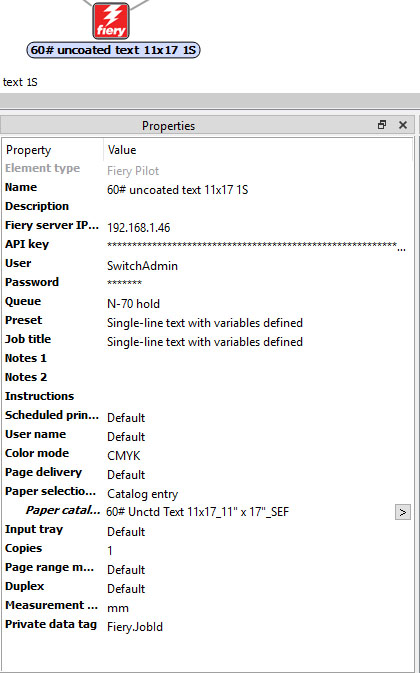Image resolution: width=420 pixels, height=673 pixels.
Task: Close the Properties panel
Action: [402, 125]
